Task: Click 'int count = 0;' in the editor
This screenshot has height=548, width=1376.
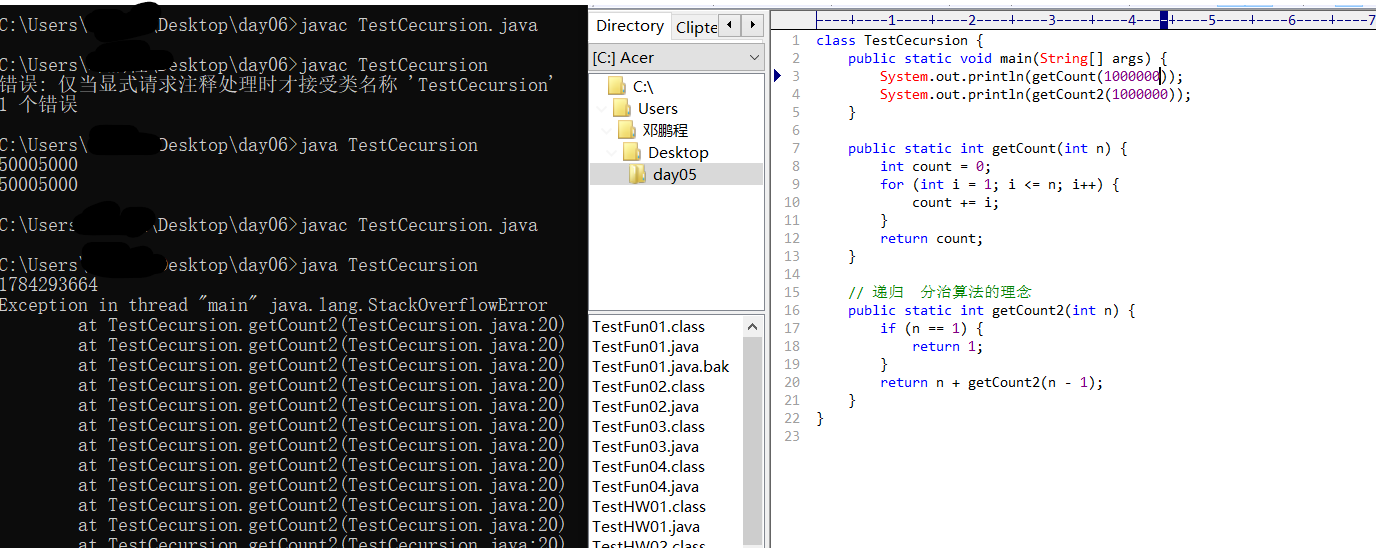Action: pos(935,166)
